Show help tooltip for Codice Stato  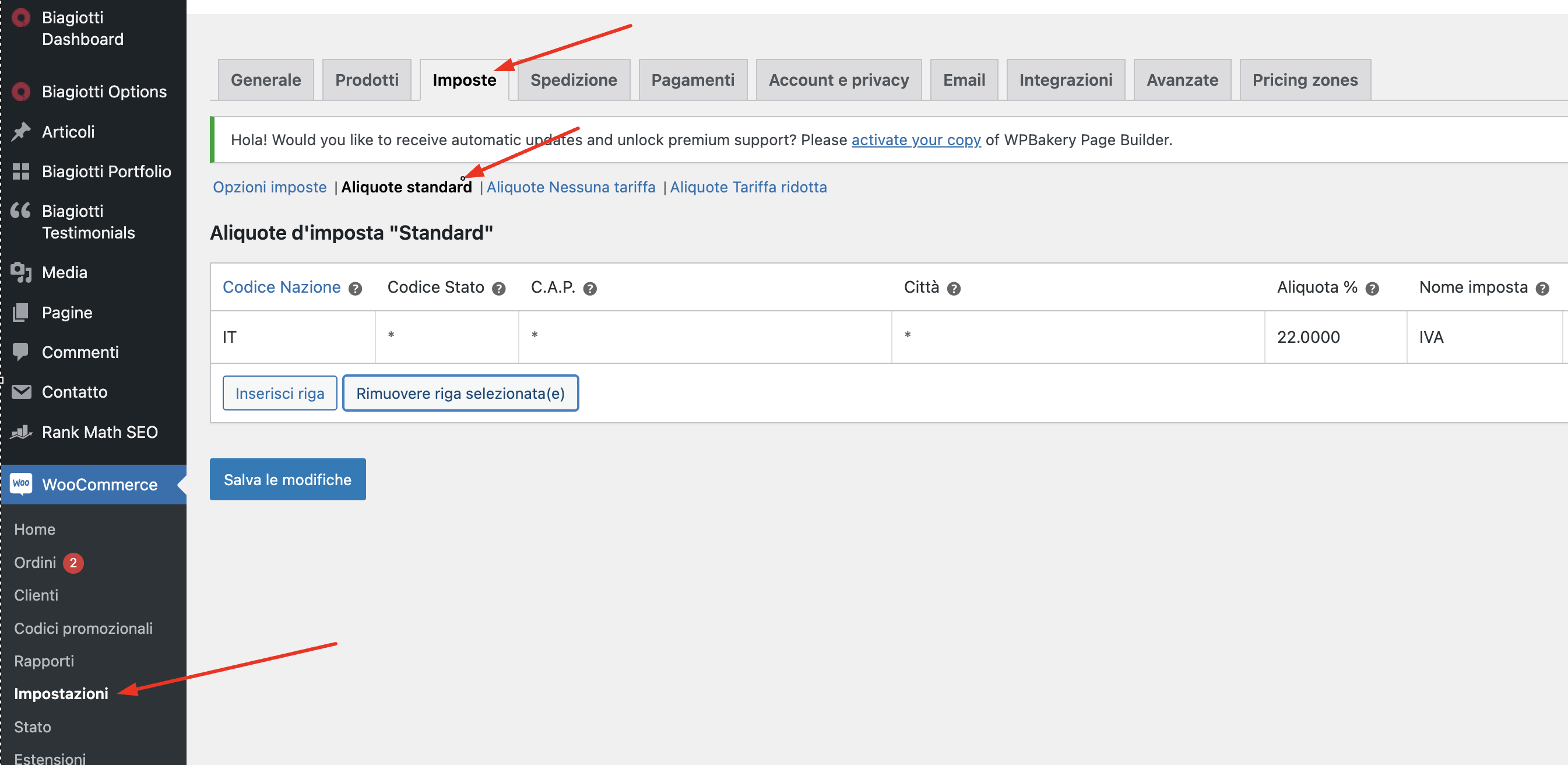pyautogui.click(x=499, y=289)
